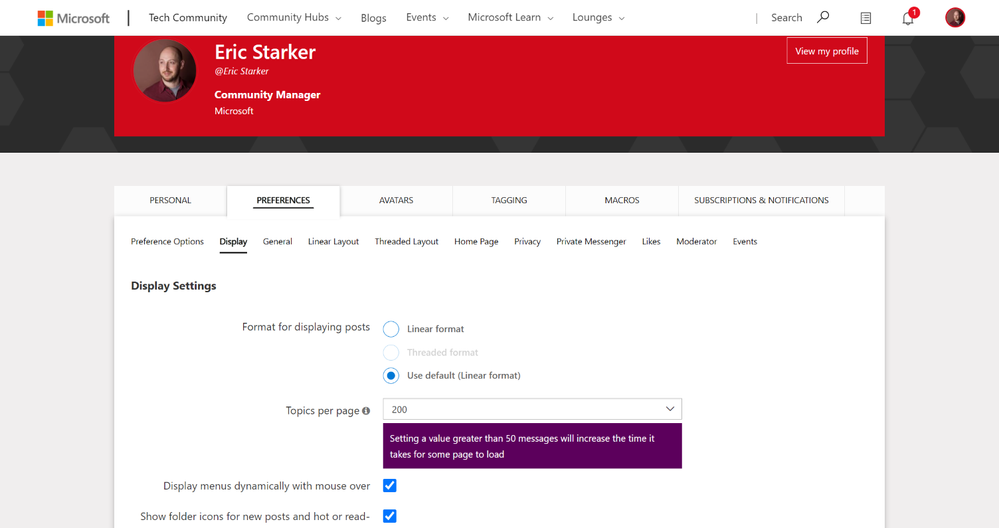Image resolution: width=999 pixels, height=528 pixels.
Task: Open Preference Options sub-tab
Action: point(167,241)
